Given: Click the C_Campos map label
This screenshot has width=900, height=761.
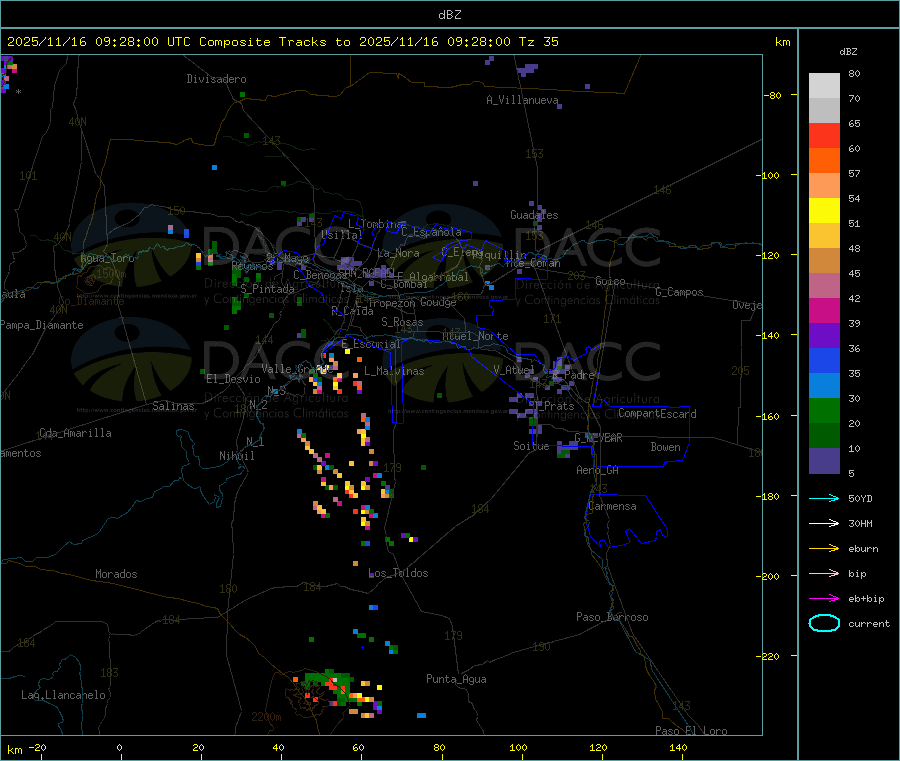Looking at the screenshot, I should pos(679,292).
